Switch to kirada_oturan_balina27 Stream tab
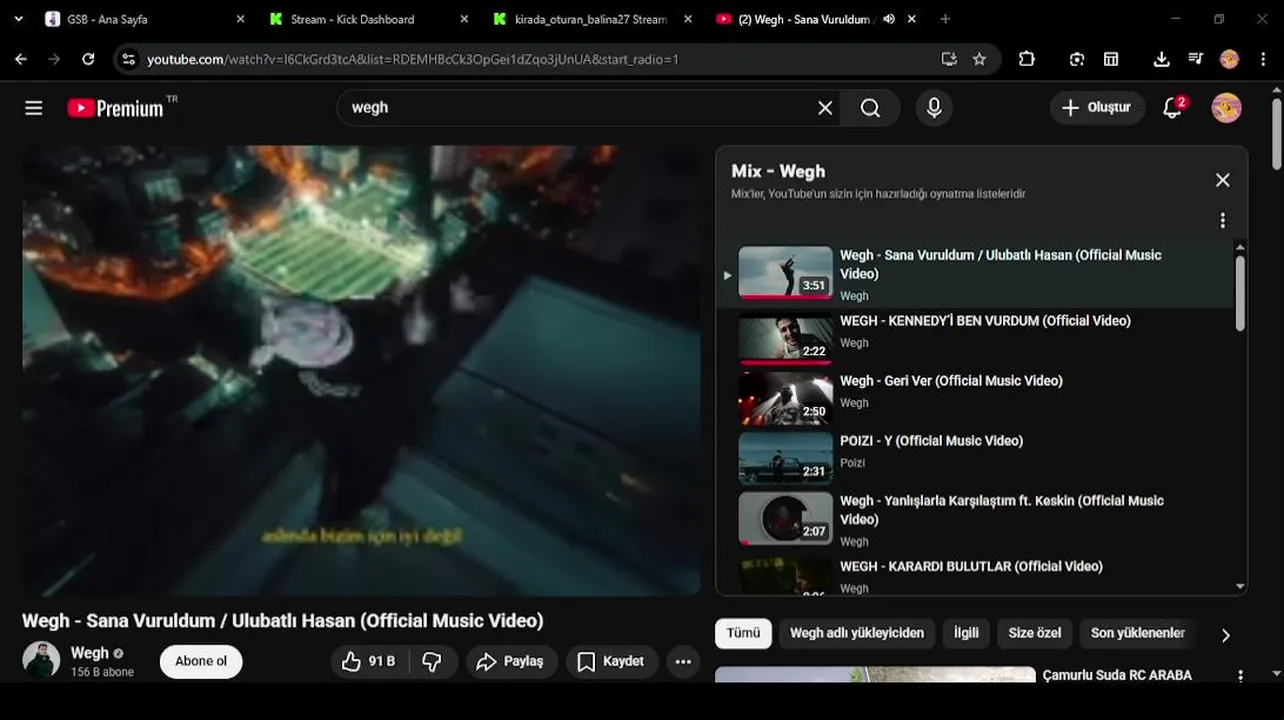 coord(591,19)
